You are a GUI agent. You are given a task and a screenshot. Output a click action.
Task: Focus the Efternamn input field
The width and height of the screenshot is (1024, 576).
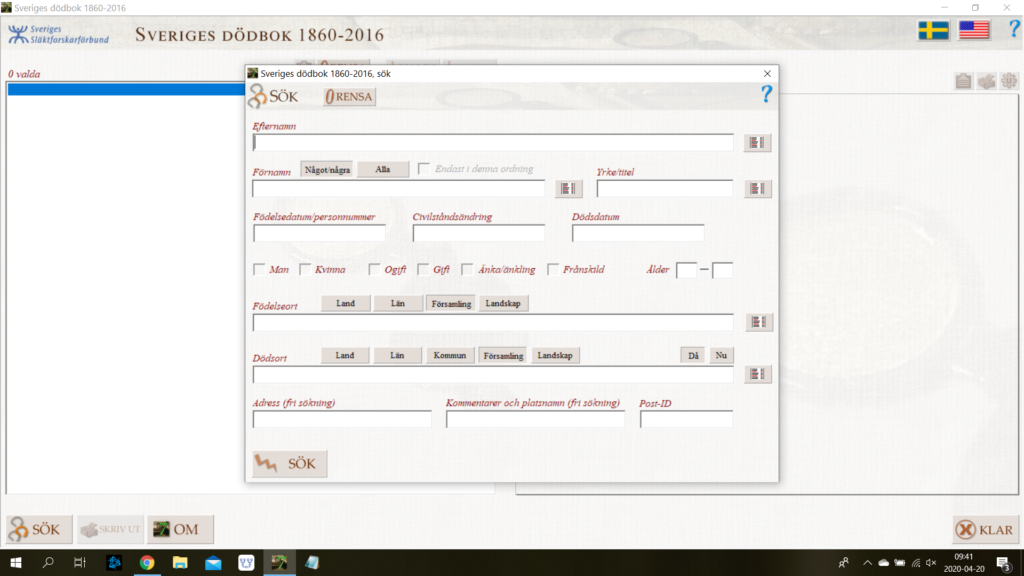click(x=493, y=142)
